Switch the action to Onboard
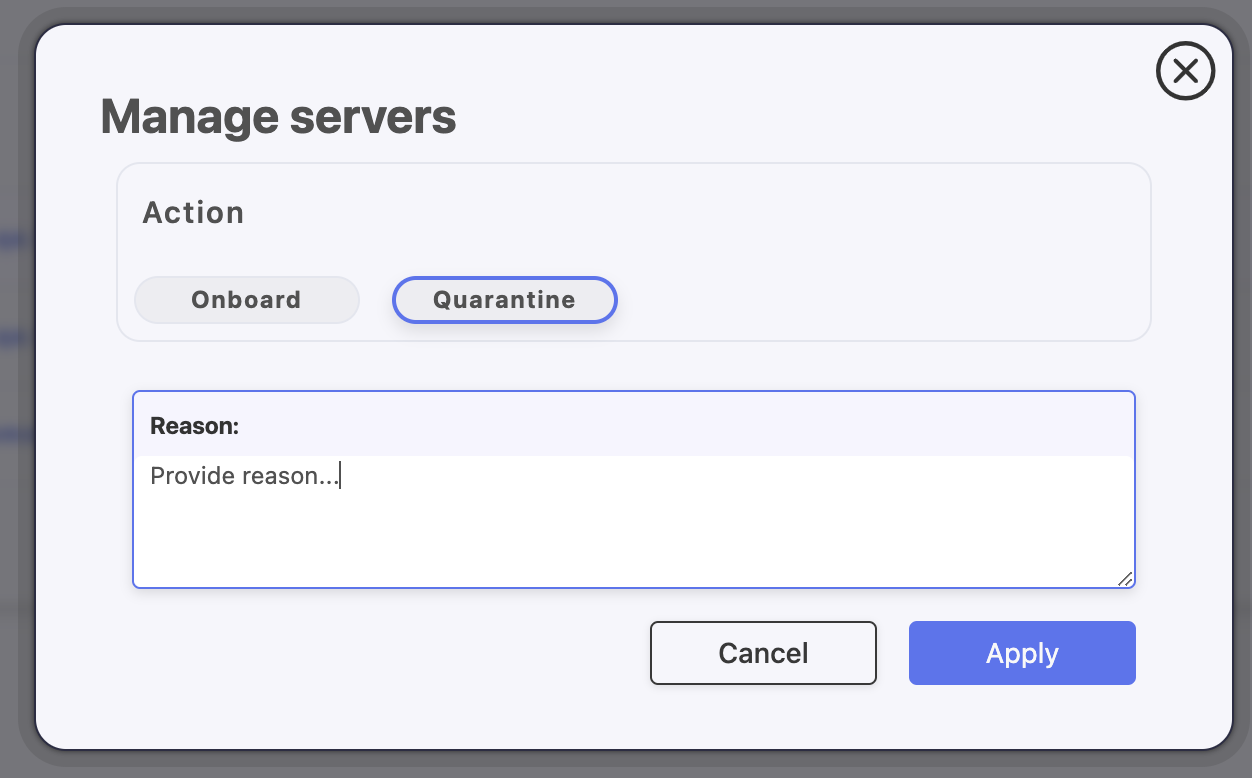This screenshot has height=778, width=1252. [247, 300]
